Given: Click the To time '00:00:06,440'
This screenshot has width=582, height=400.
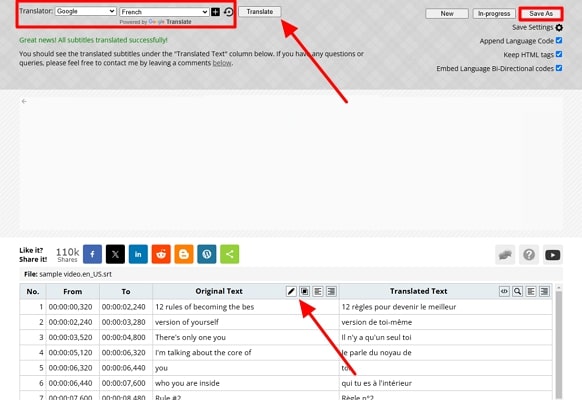Looking at the screenshot, I should (124, 368).
